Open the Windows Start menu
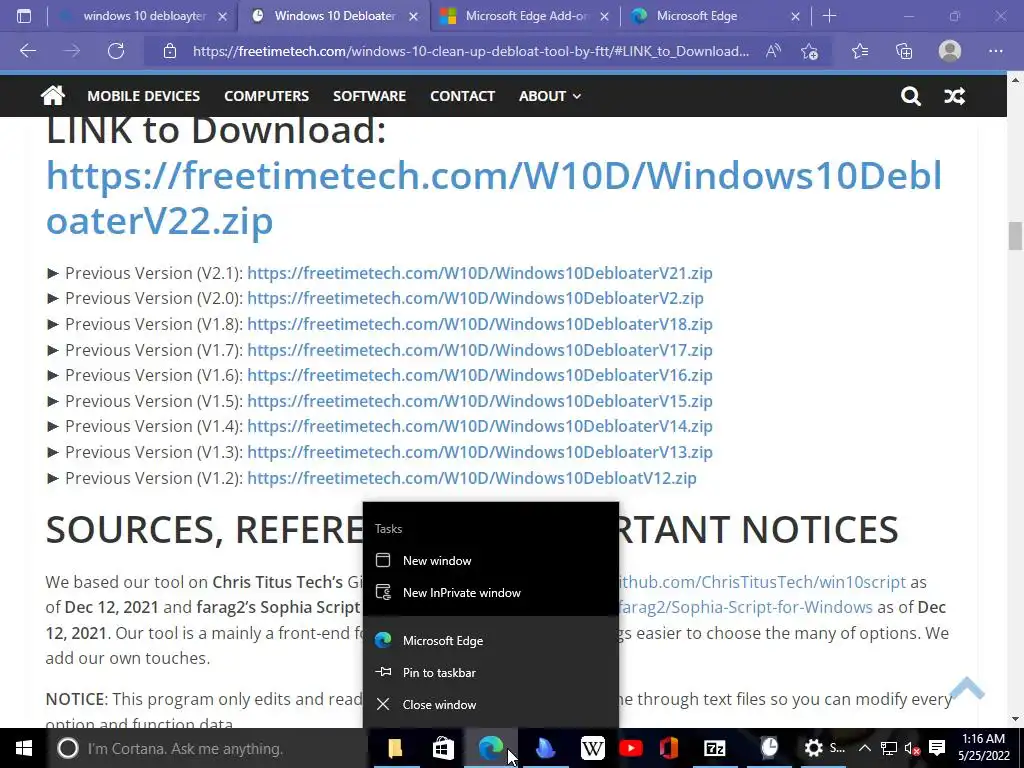 pos(24,748)
